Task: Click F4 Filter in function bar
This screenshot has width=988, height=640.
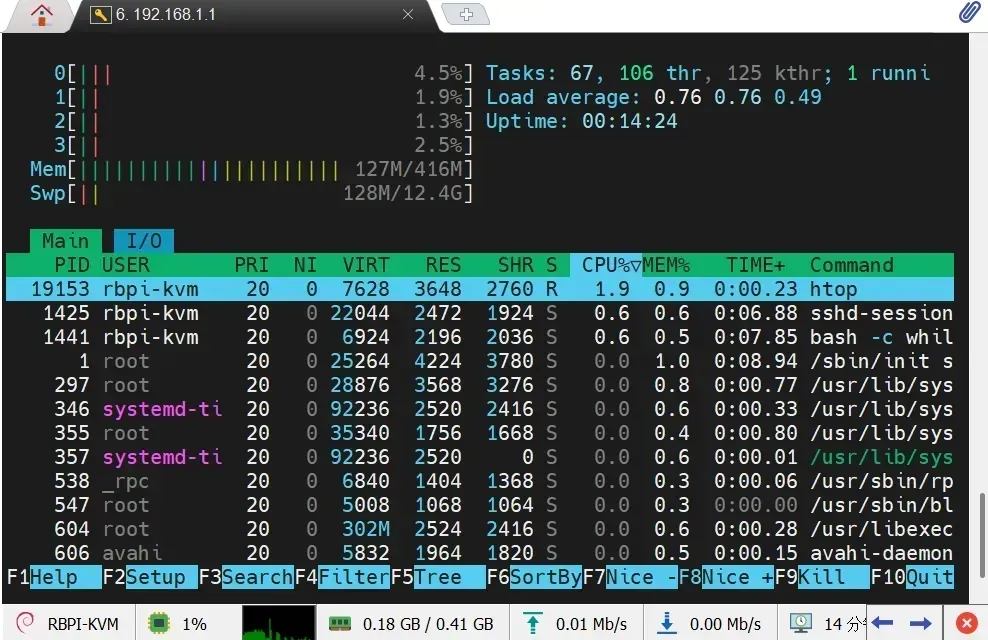Action: [x=342, y=576]
